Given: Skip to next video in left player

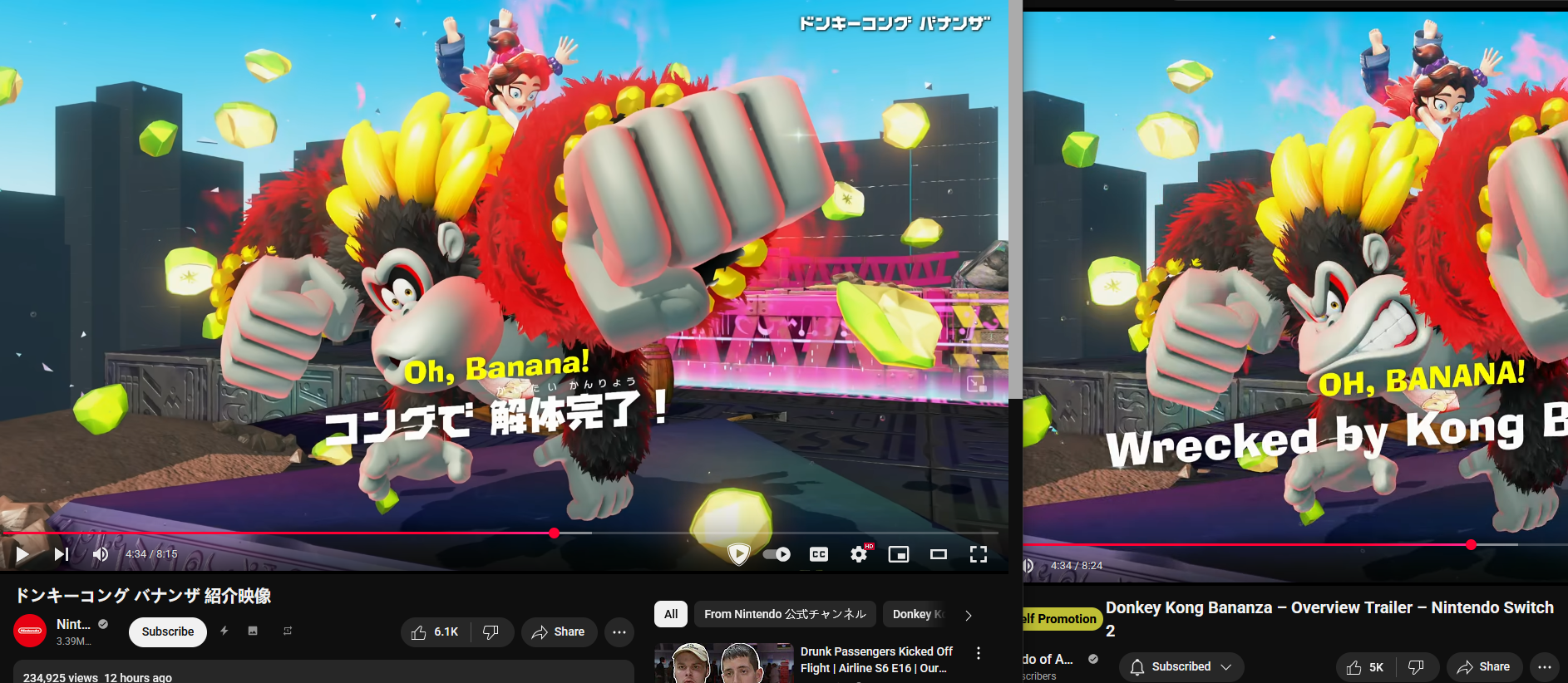Looking at the screenshot, I should click(x=62, y=554).
